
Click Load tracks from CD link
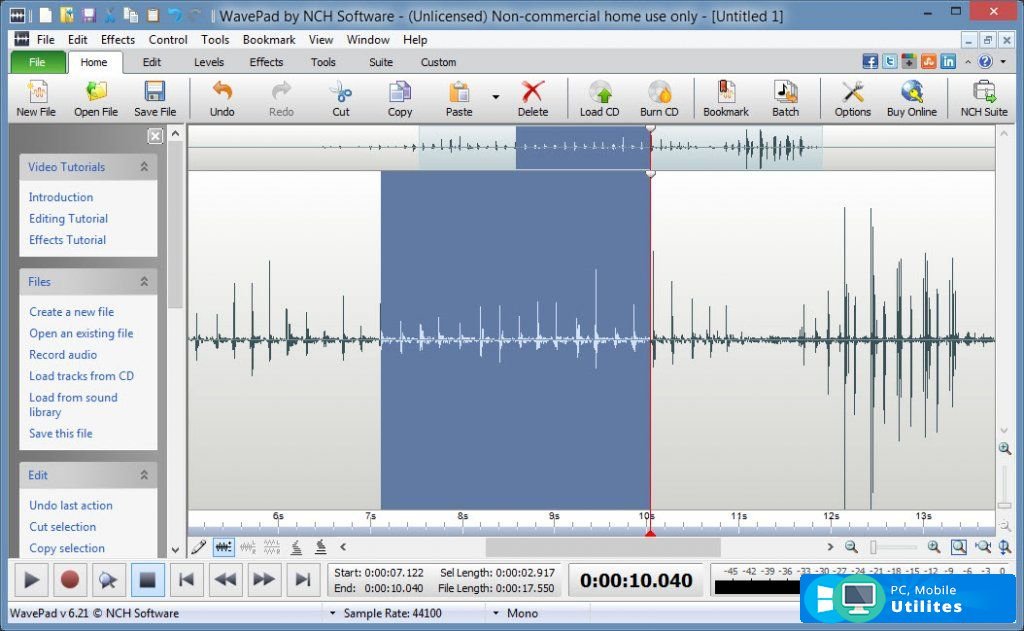coord(81,376)
